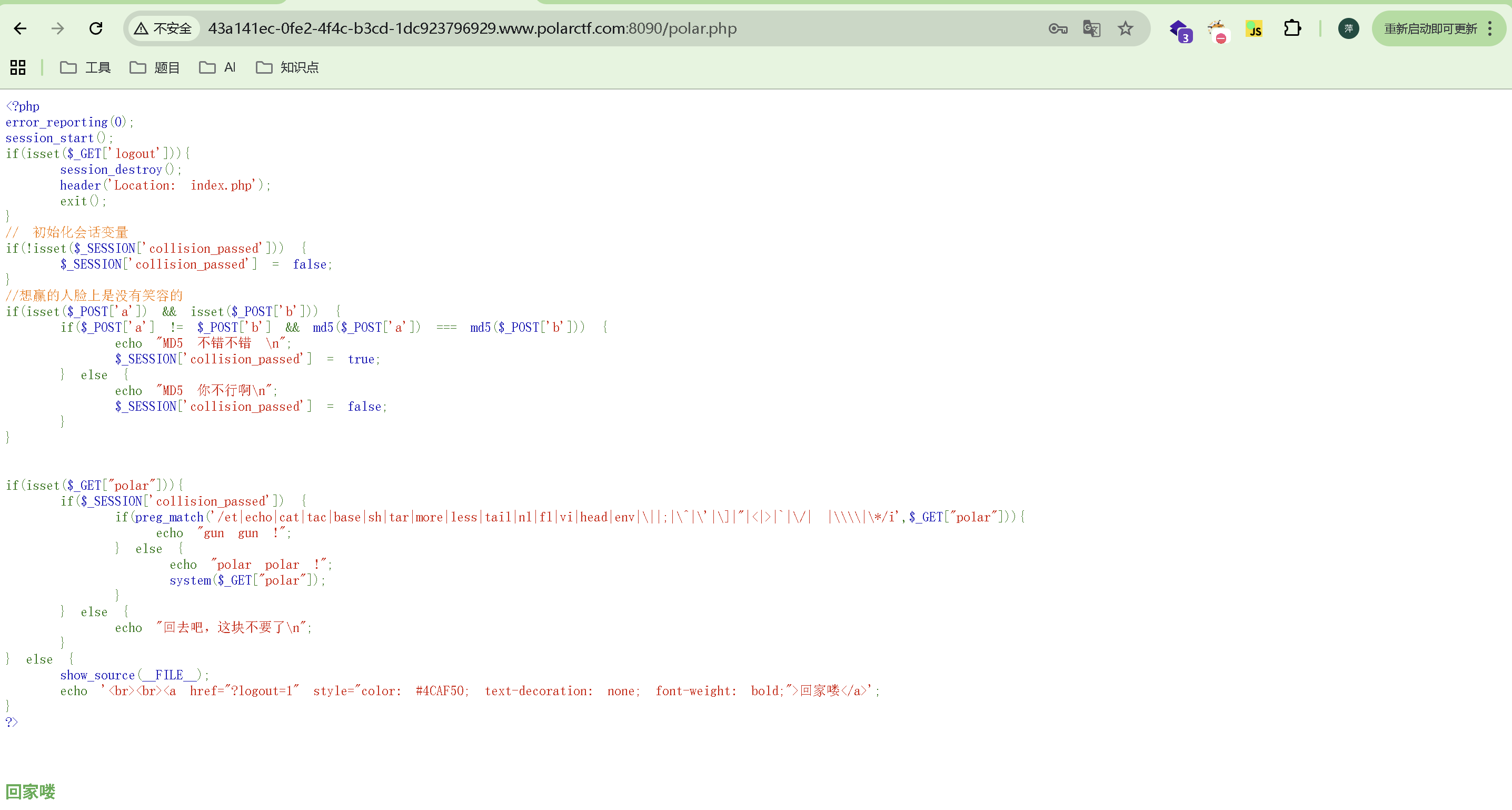Image resolution: width=1512 pixels, height=810 pixels.
Task: Click the URL address bar text
Action: 473,28
